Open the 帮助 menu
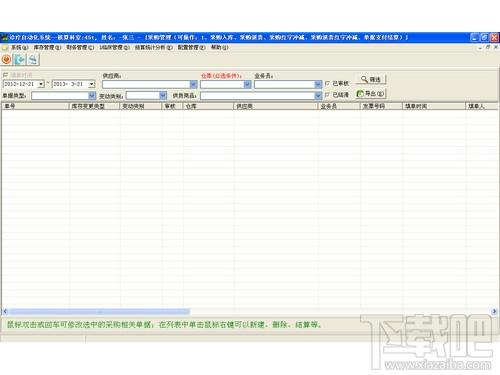The image size is (500, 375). (219, 47)
